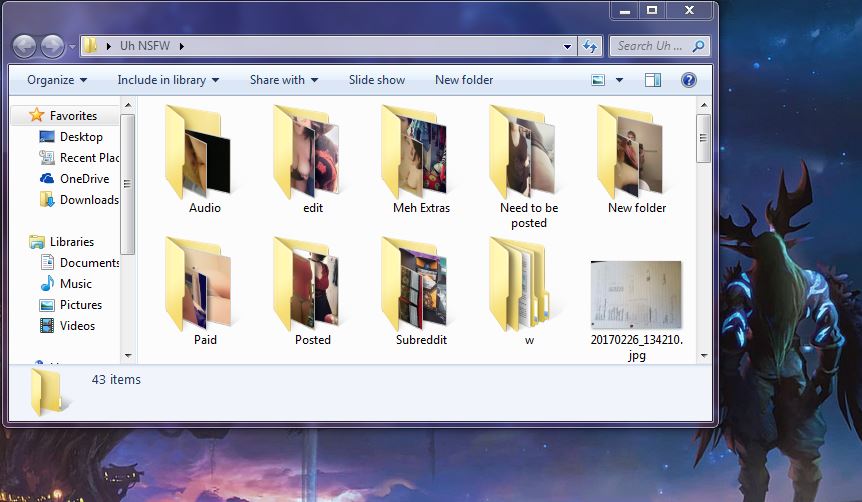862x502 pixels.
Task: Expand the arrow after Uh NSFW breadcrumb
Action: pos(181,46)
